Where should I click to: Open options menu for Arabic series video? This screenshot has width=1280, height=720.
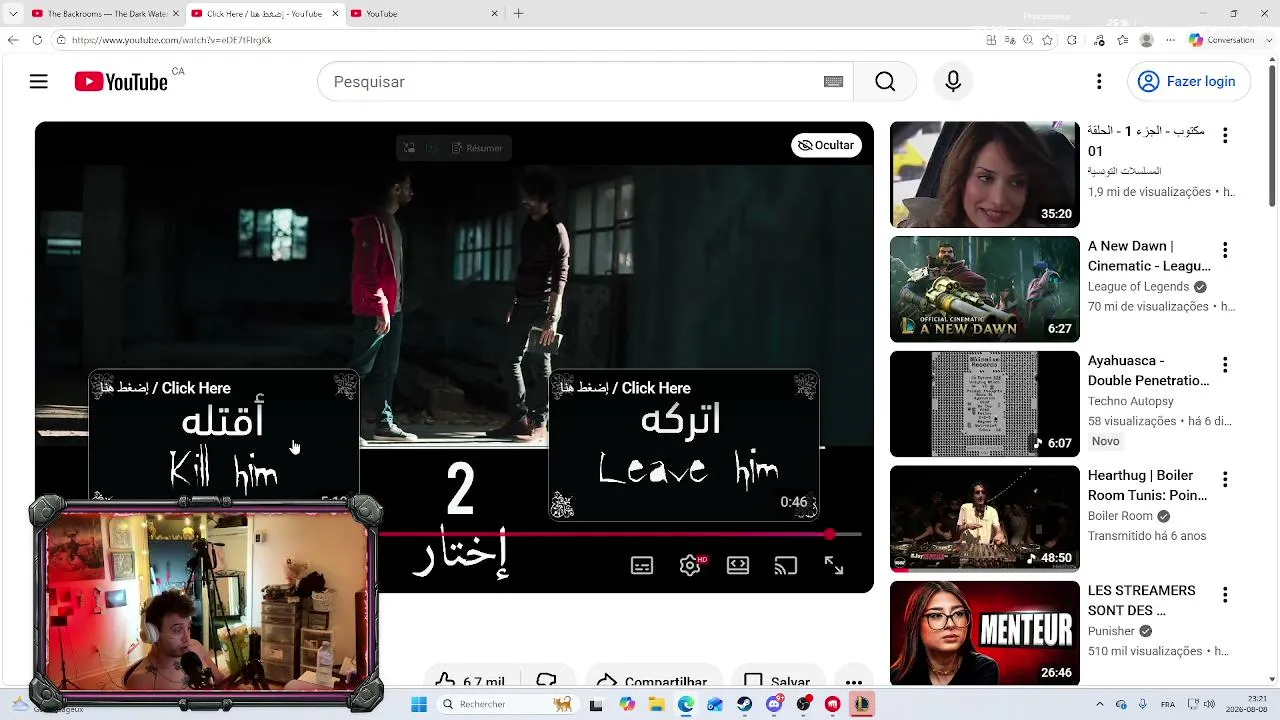(1225, 135)
